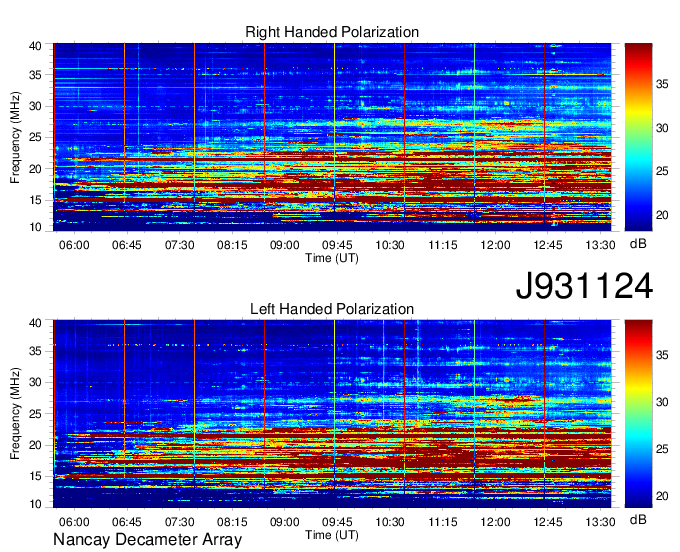Click the 'Nancay Decameter Array' caption
This screenshot has width=680, height=552.
tap(147, 539)
